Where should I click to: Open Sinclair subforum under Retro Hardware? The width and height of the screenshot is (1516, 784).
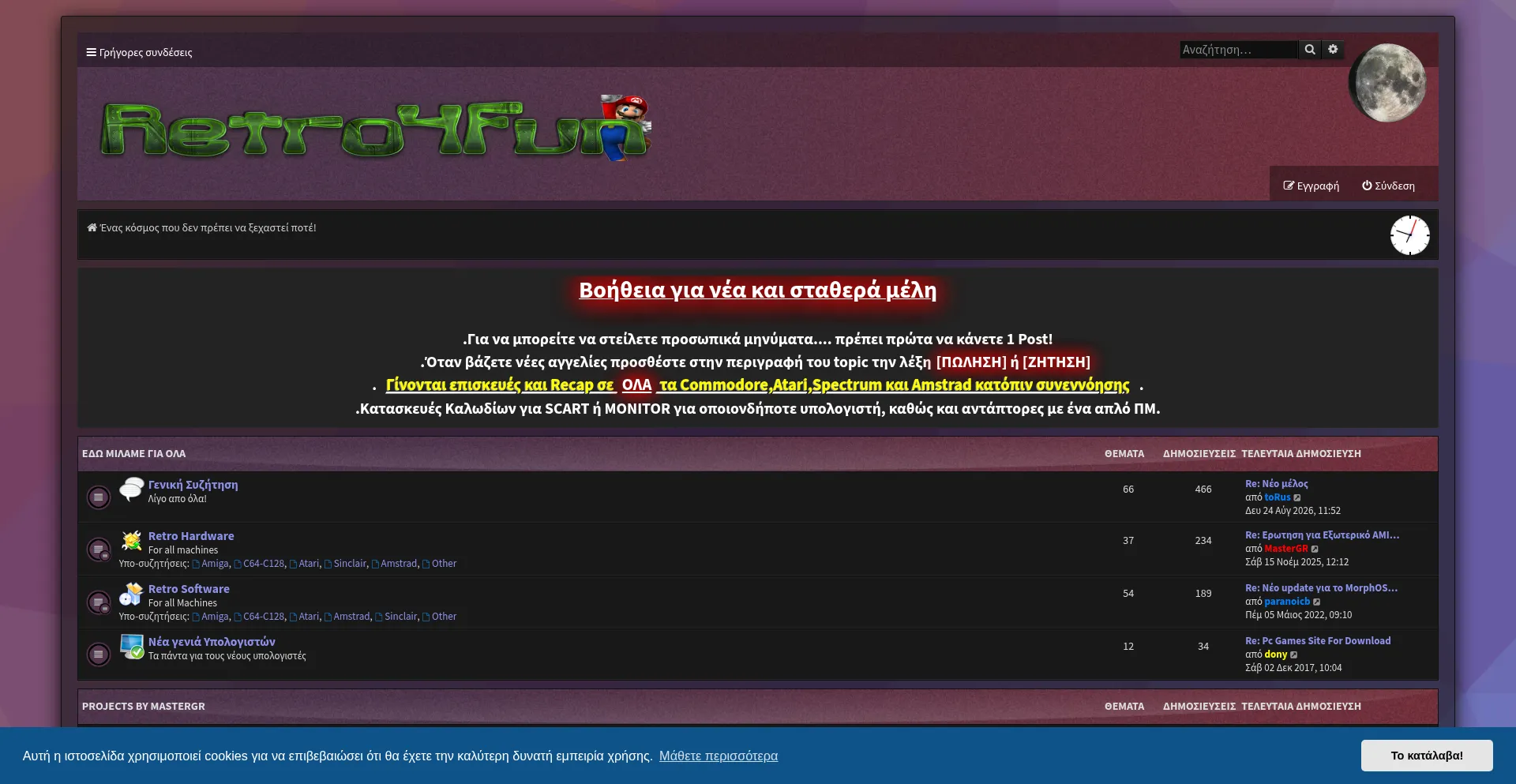point(346,564)
